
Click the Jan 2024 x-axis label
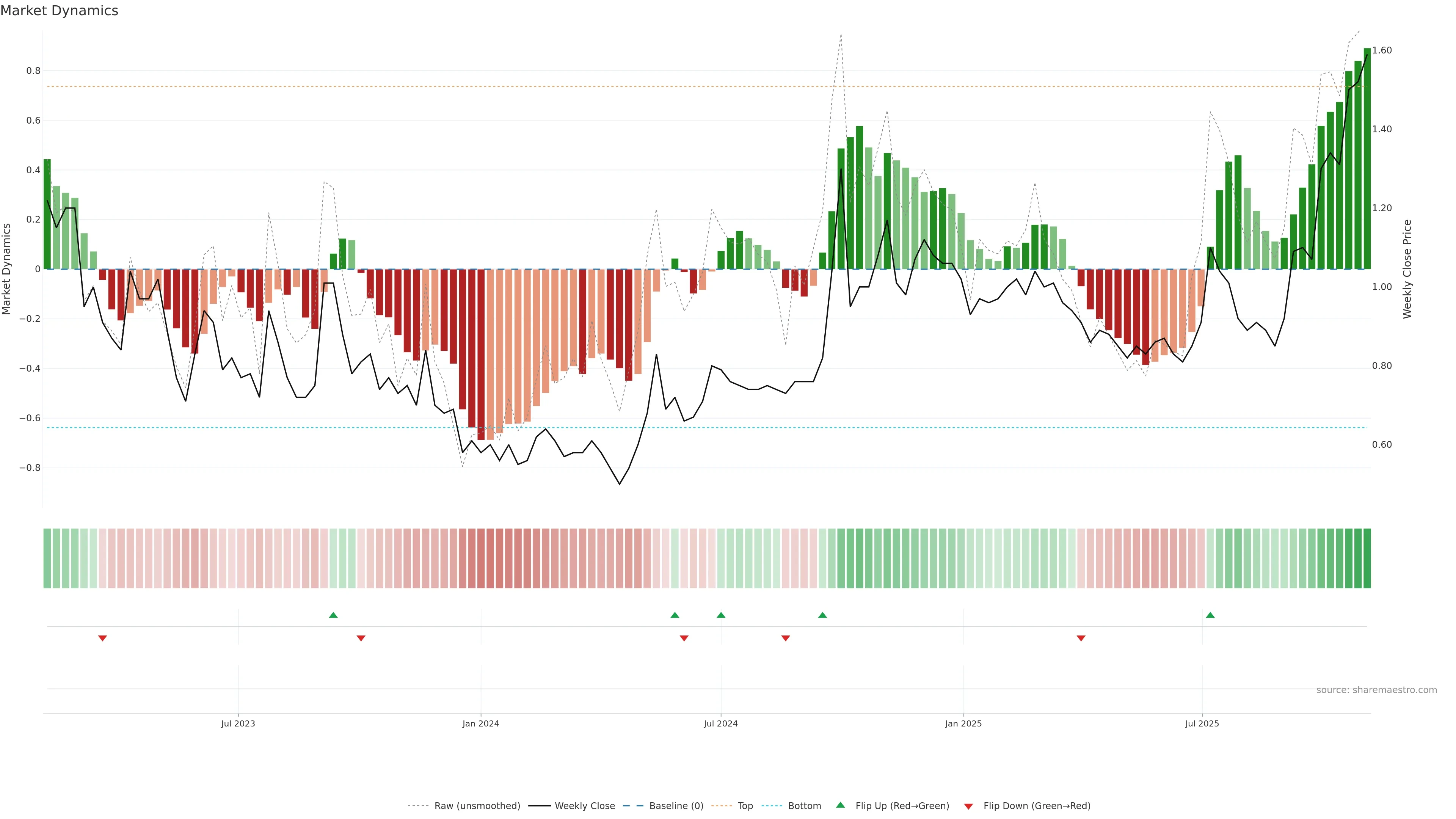pyautogui.click(x=480, y=723)
